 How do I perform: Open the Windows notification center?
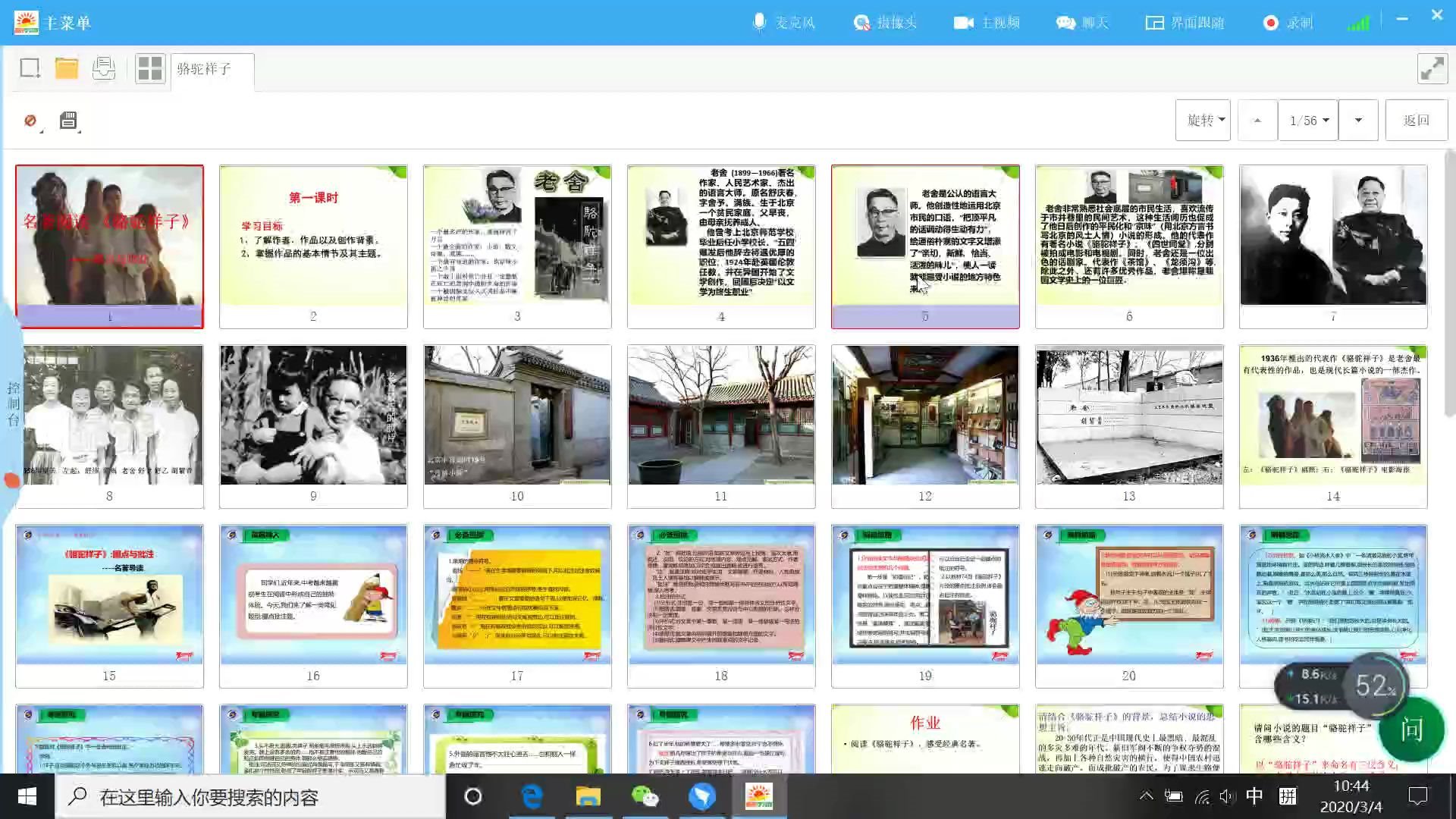click(x=1417, y=796)
